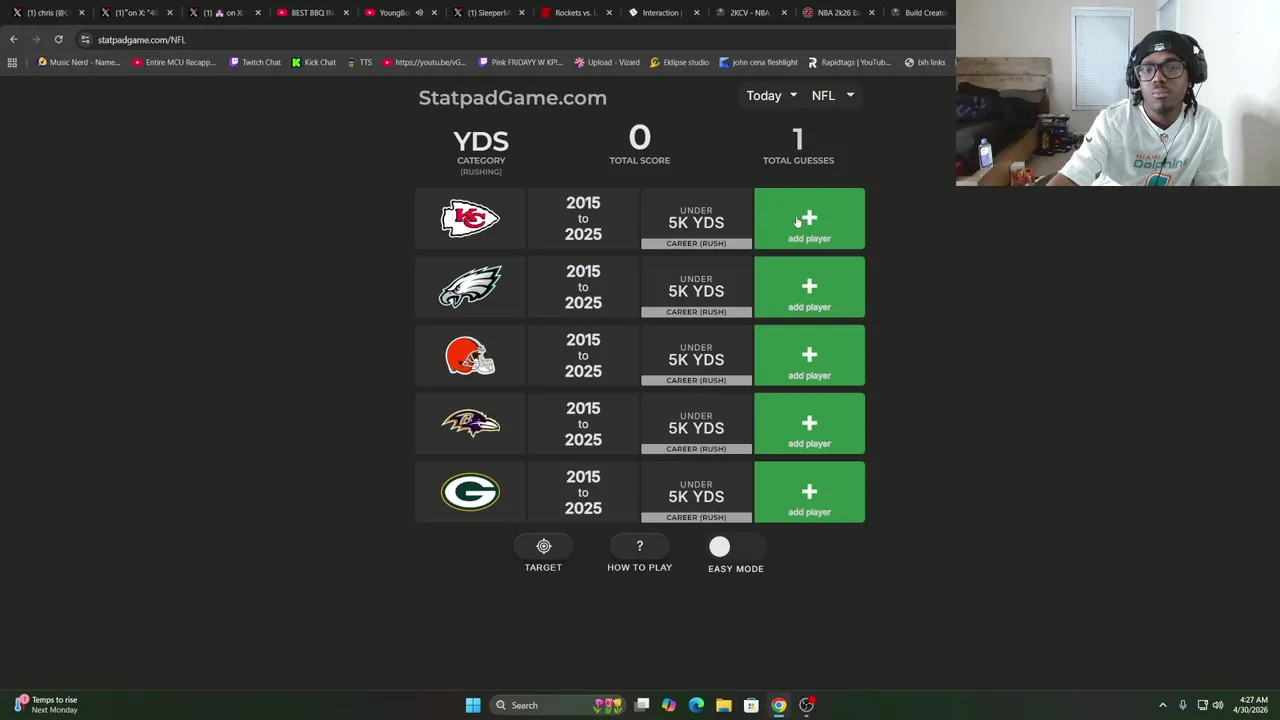Image resolution: width=1280 pixels, height=720 pixels.
Task: Switch to the SleeperM browser tab
Action: pos(482,13)
